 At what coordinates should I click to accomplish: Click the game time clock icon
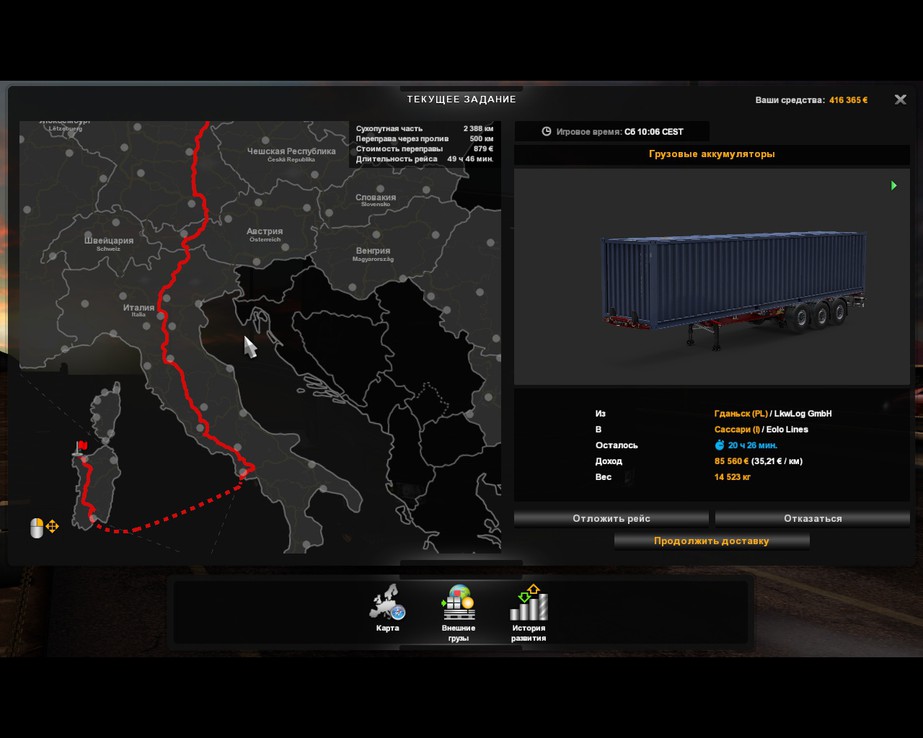point(546,131)
